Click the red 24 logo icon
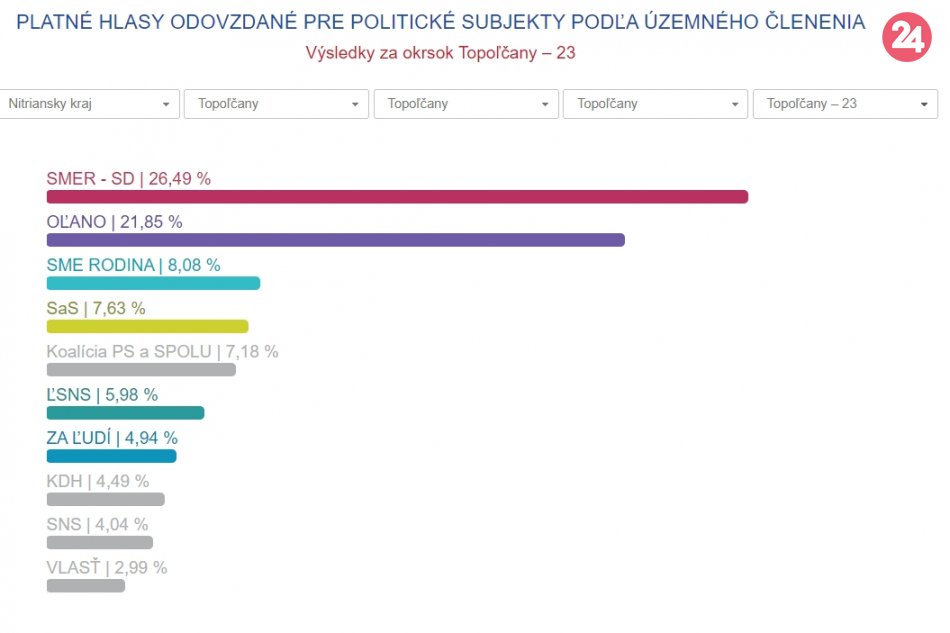The width and height of the screenshot is (950, 633). coord(906,38)
